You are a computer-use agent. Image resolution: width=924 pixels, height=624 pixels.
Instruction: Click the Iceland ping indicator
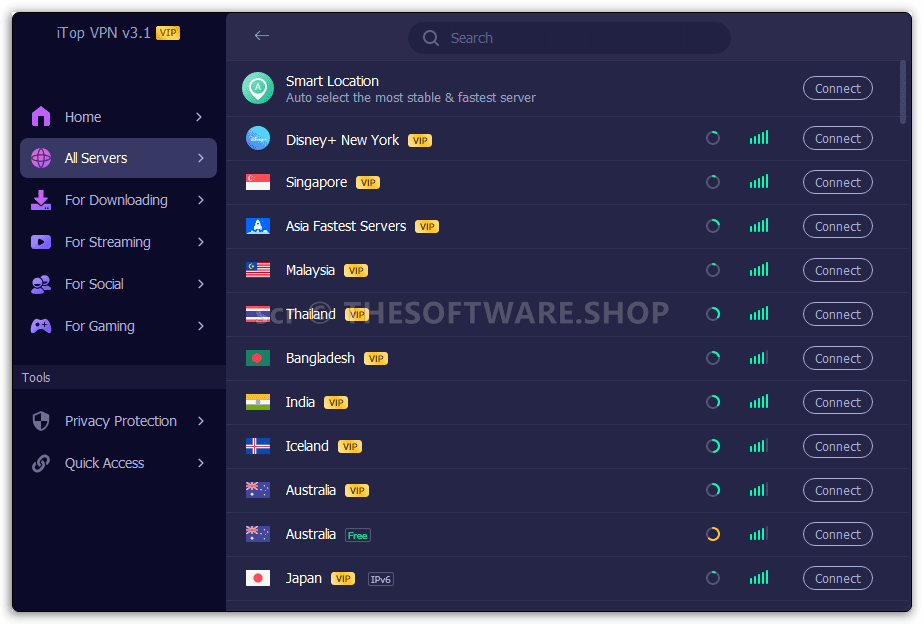(x=713, y=447)
